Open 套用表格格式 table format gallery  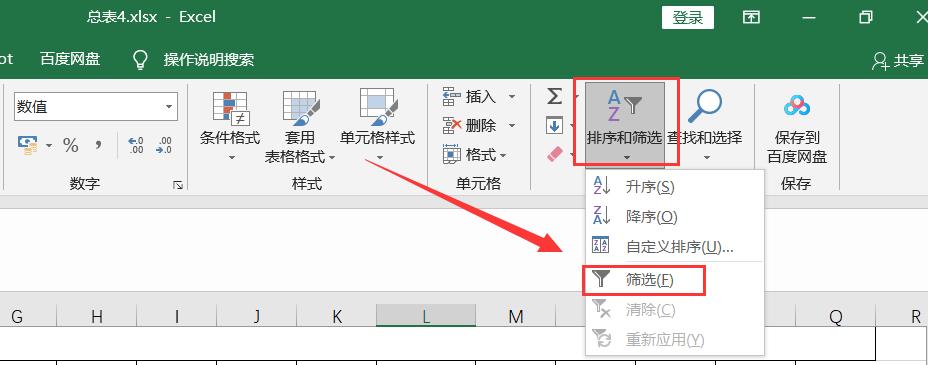pyautogui.click(x=299, y=126)
